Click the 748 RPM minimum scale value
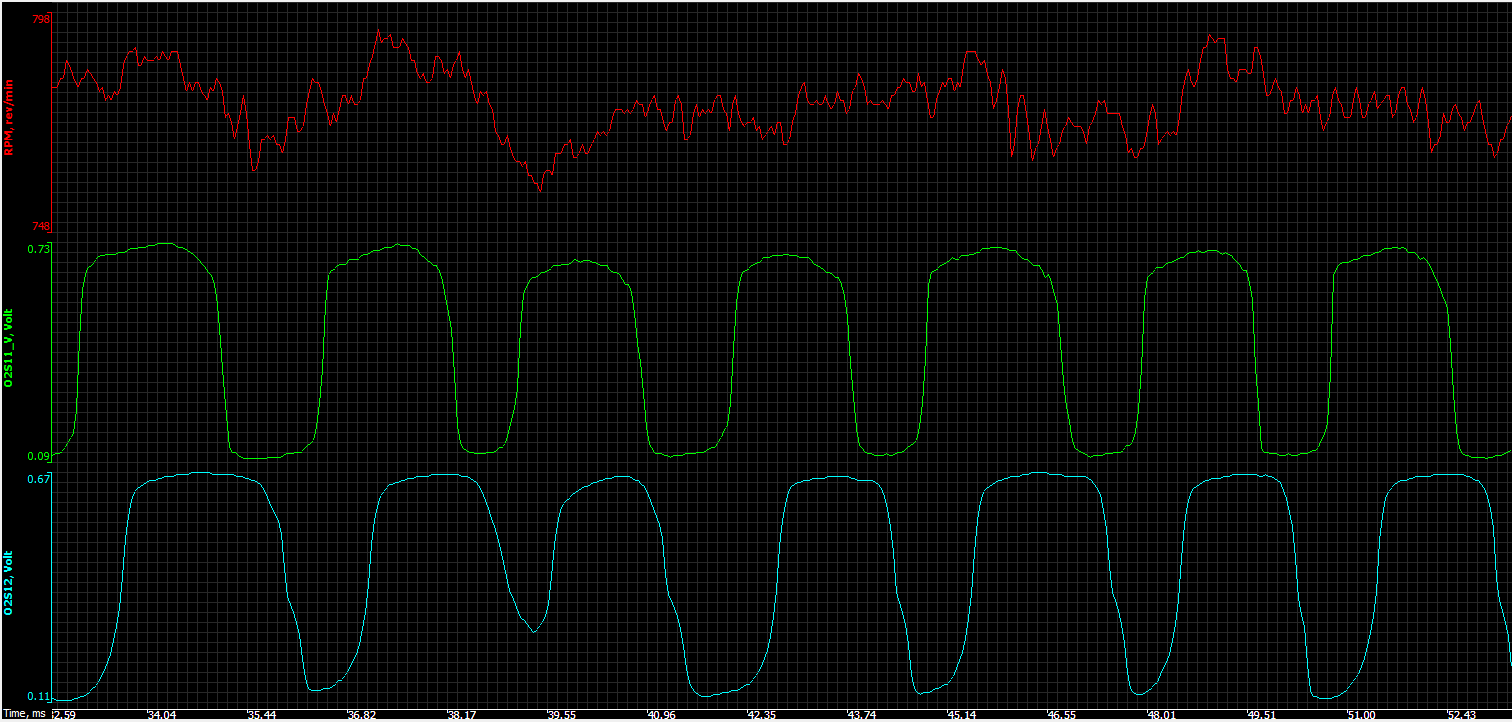The width and height of the screenshot is (1512, 722). click(40, 226)
